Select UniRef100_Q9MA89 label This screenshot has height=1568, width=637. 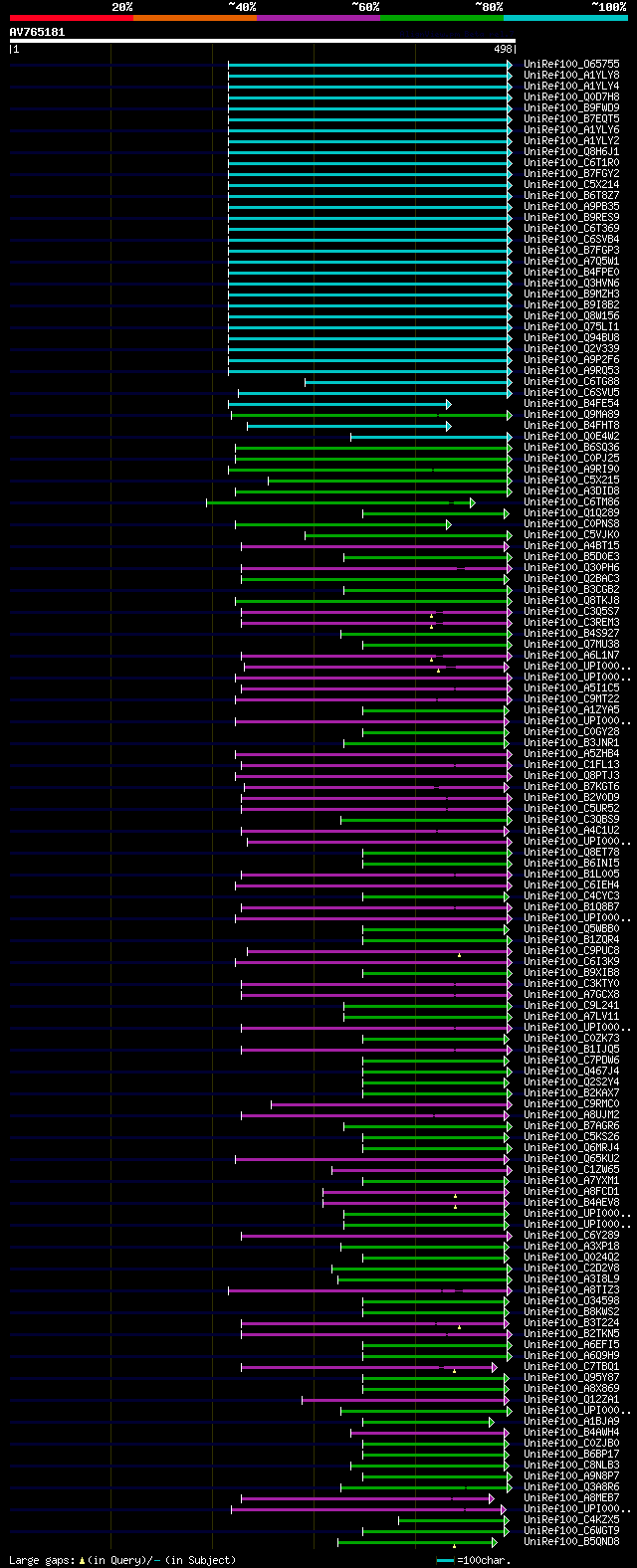(572, 415)
